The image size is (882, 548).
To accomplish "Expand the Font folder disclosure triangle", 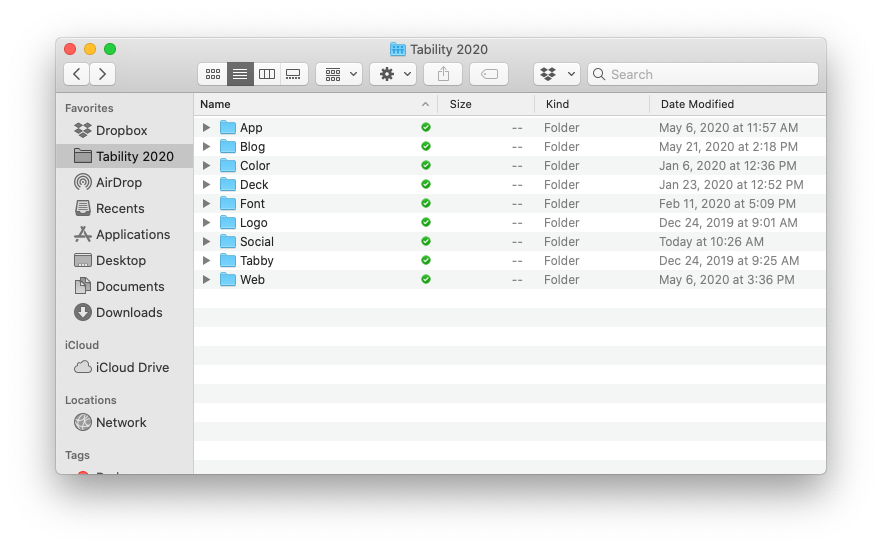I will click(x=206, y=204).
